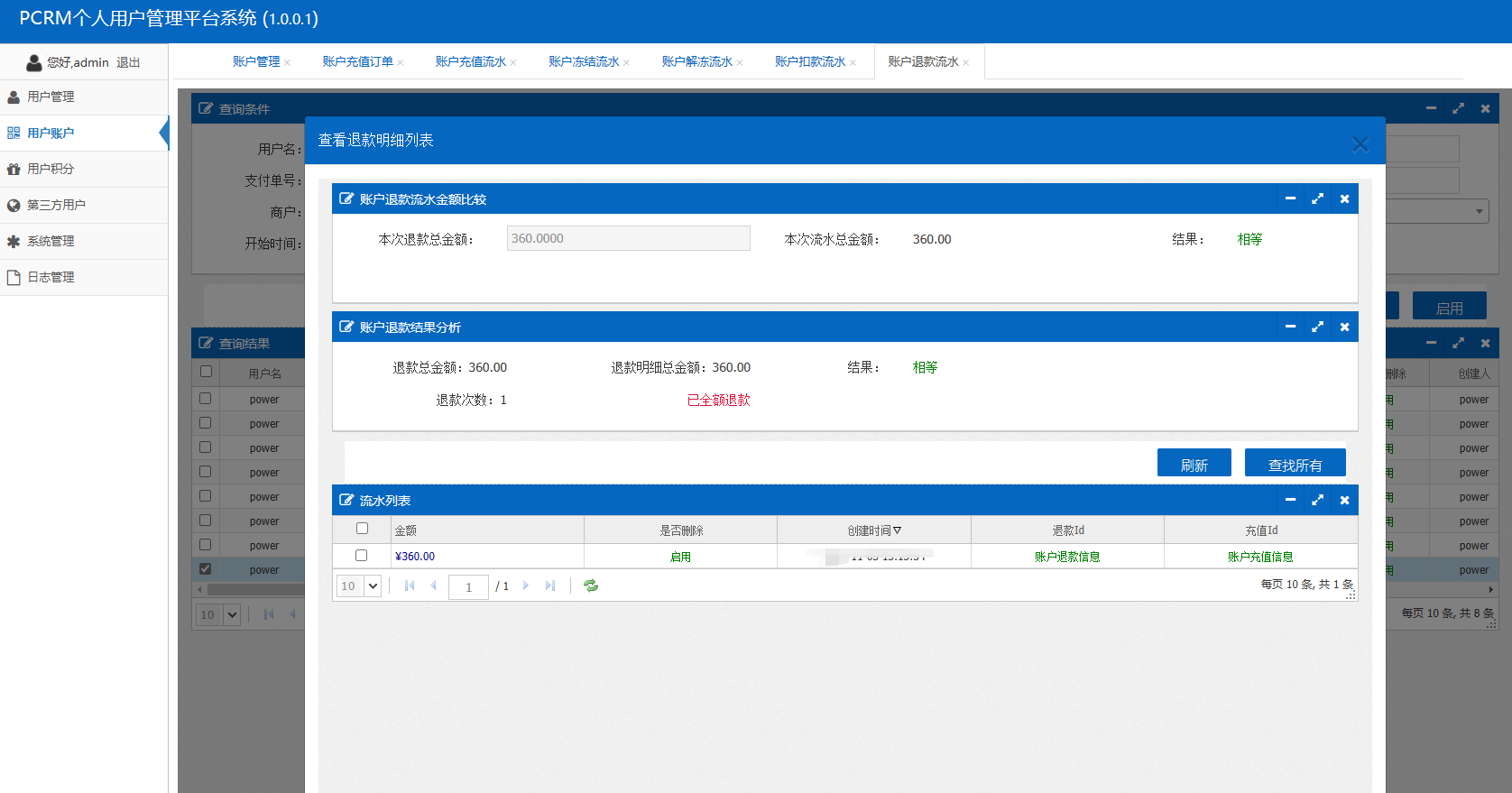The width and height of the screenshot is (1512, 793).
Task: Click the 查找所有 button
Action: pos(1295,464)
